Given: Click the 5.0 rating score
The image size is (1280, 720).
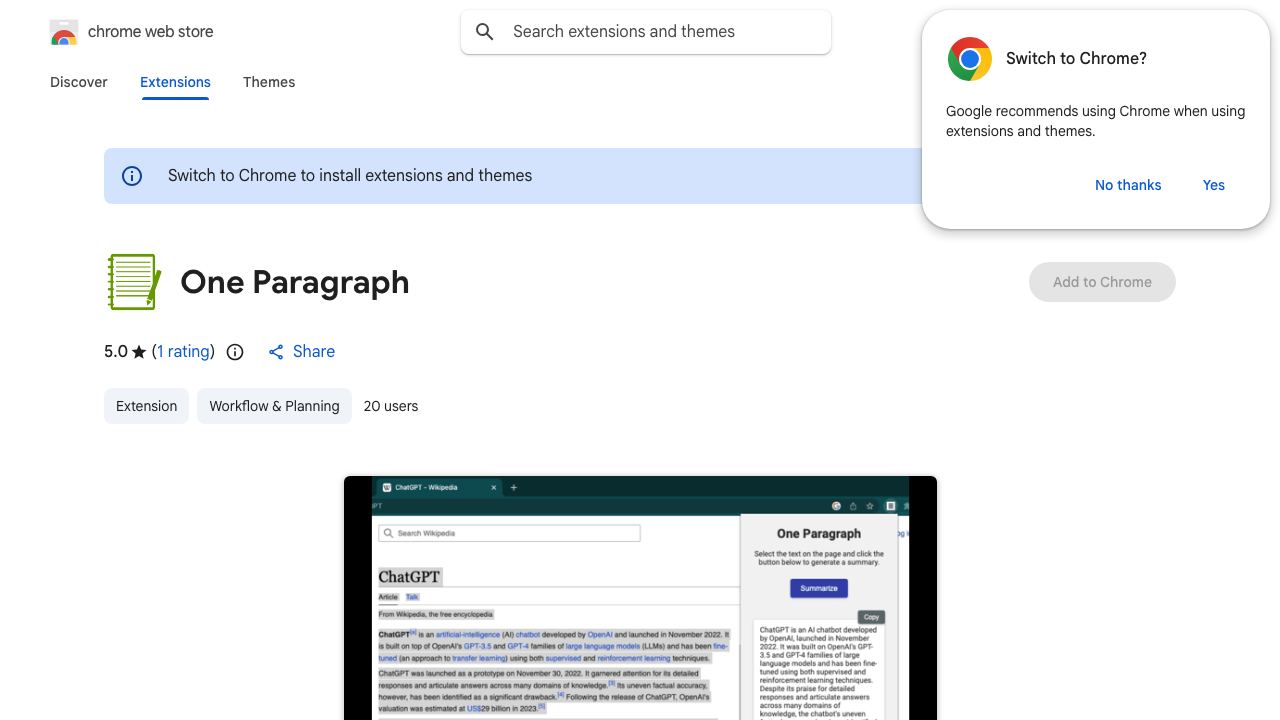Looking at the screenshot, I should 116,352.
